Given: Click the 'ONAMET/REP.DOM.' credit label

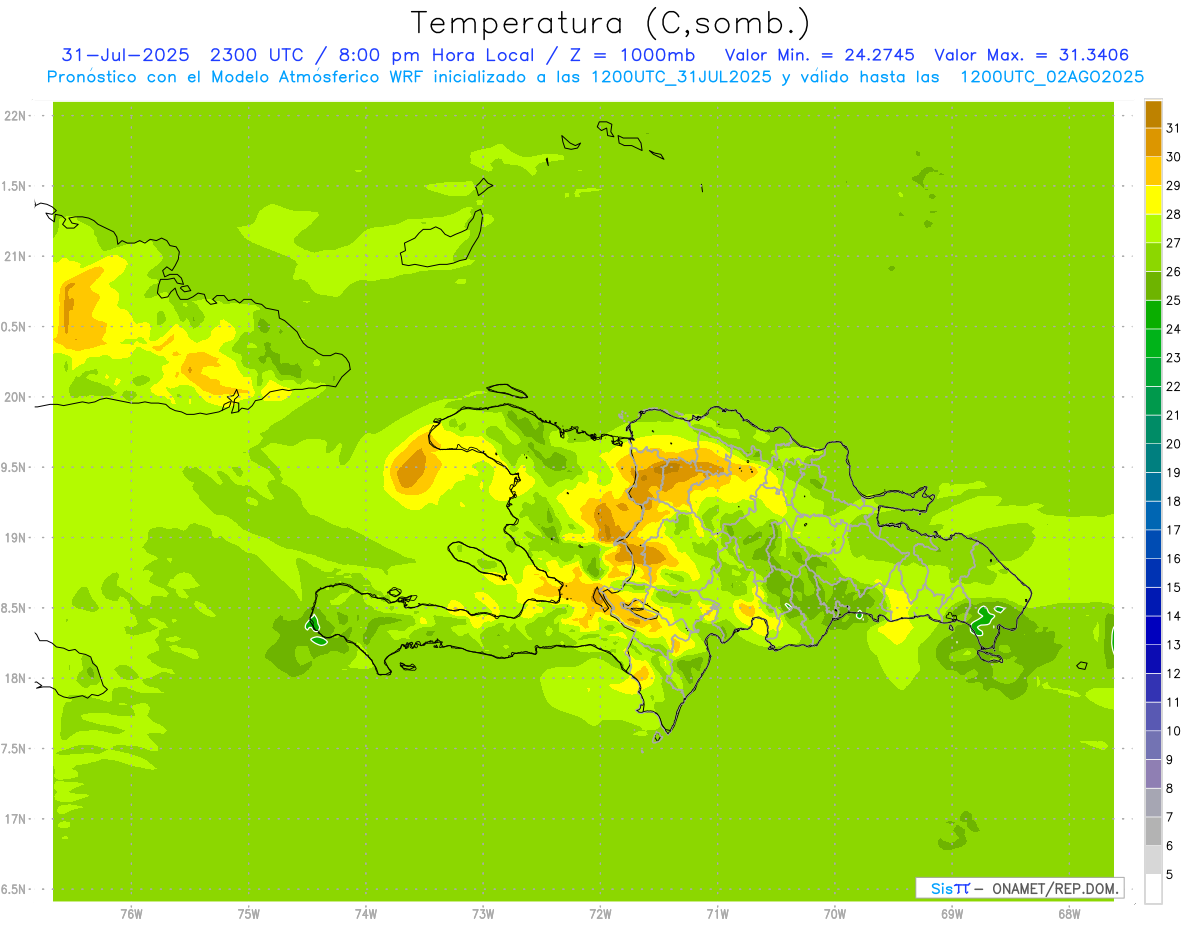Looking at the screenshot, I should pyautogui.click(x=1054, y=888).
